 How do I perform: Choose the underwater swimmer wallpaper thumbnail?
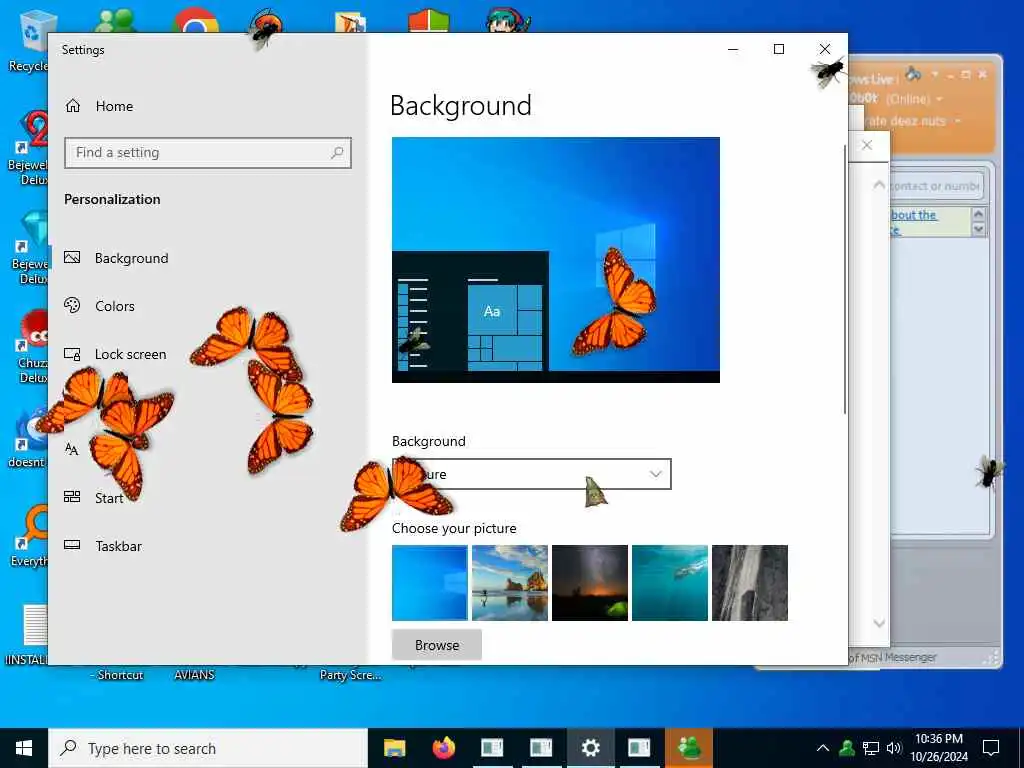click(669, 583)
